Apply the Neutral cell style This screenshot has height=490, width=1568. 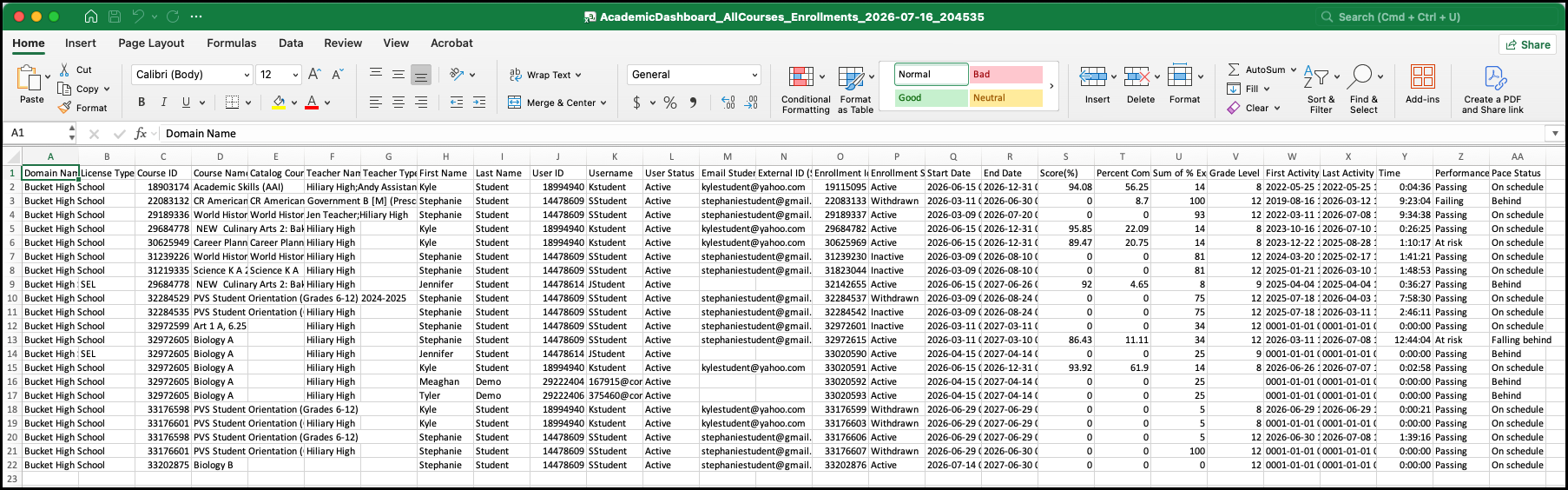[1005, 98]
